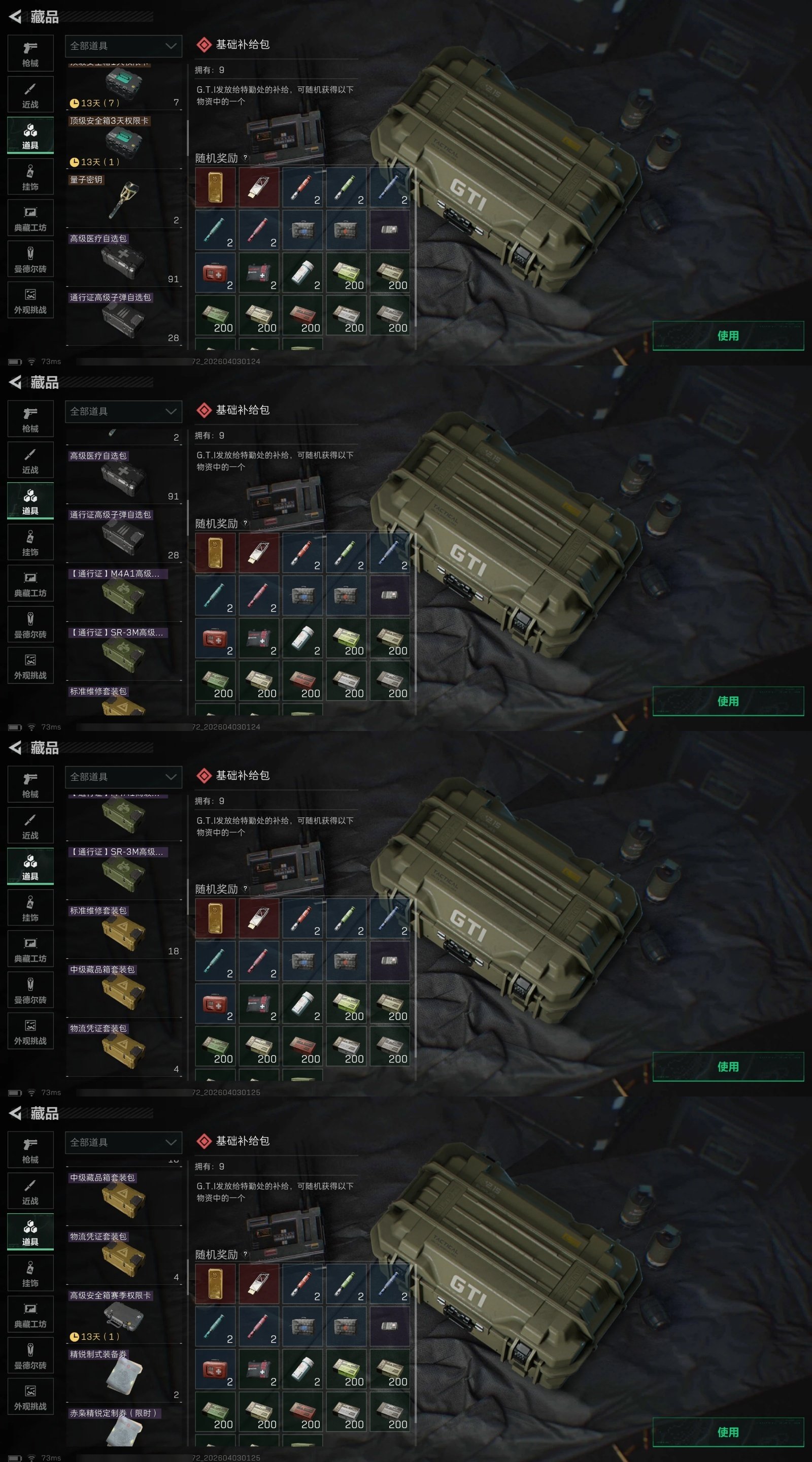Select gold bar reward in 量子密钥 screen
Viewport: 812px width, 1462px height.
(x=215, y=187)
